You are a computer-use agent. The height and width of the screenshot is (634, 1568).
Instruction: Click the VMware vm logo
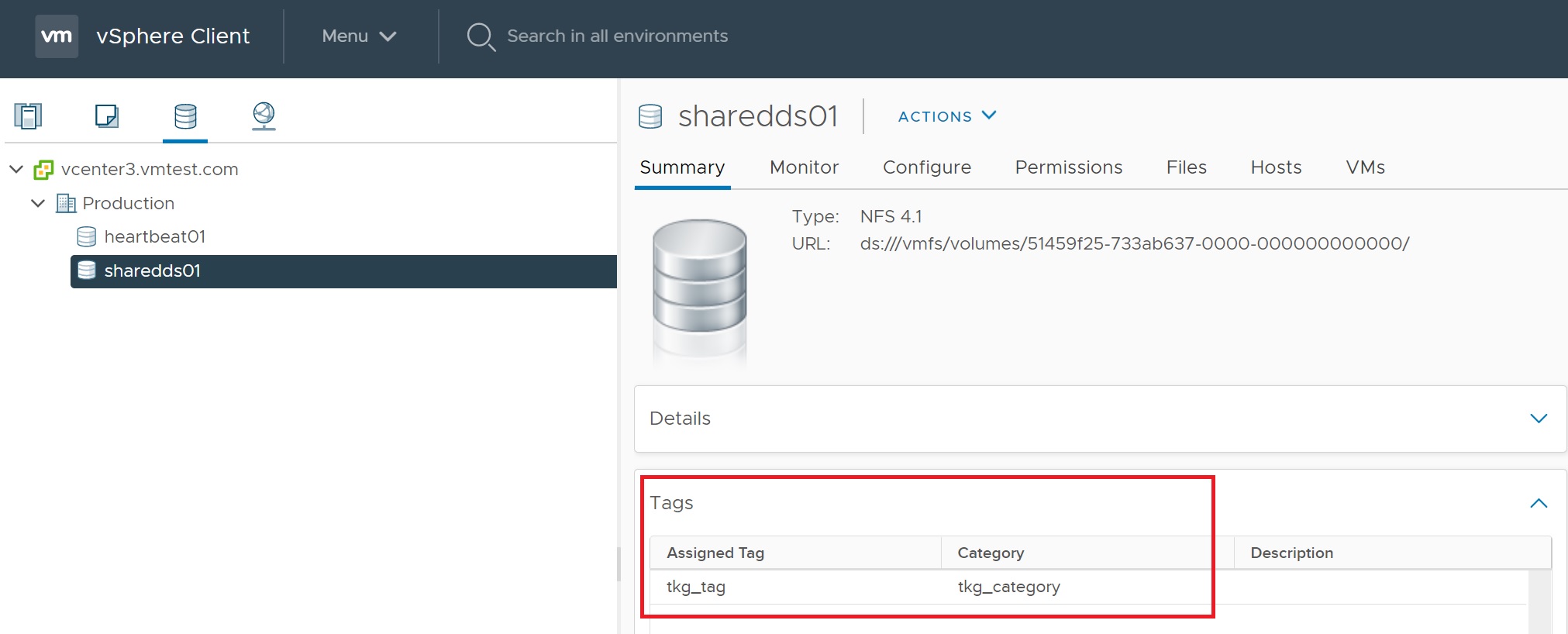(57, 36)
